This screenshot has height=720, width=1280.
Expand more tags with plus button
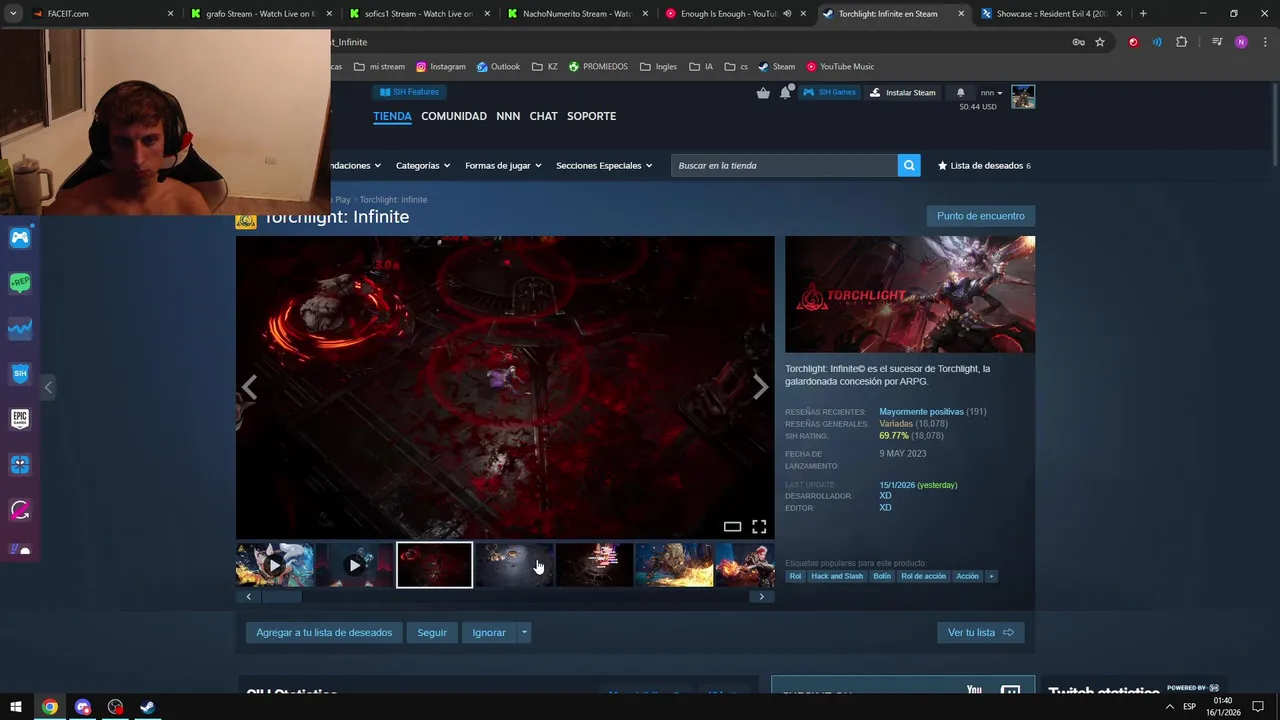[991, 576]
